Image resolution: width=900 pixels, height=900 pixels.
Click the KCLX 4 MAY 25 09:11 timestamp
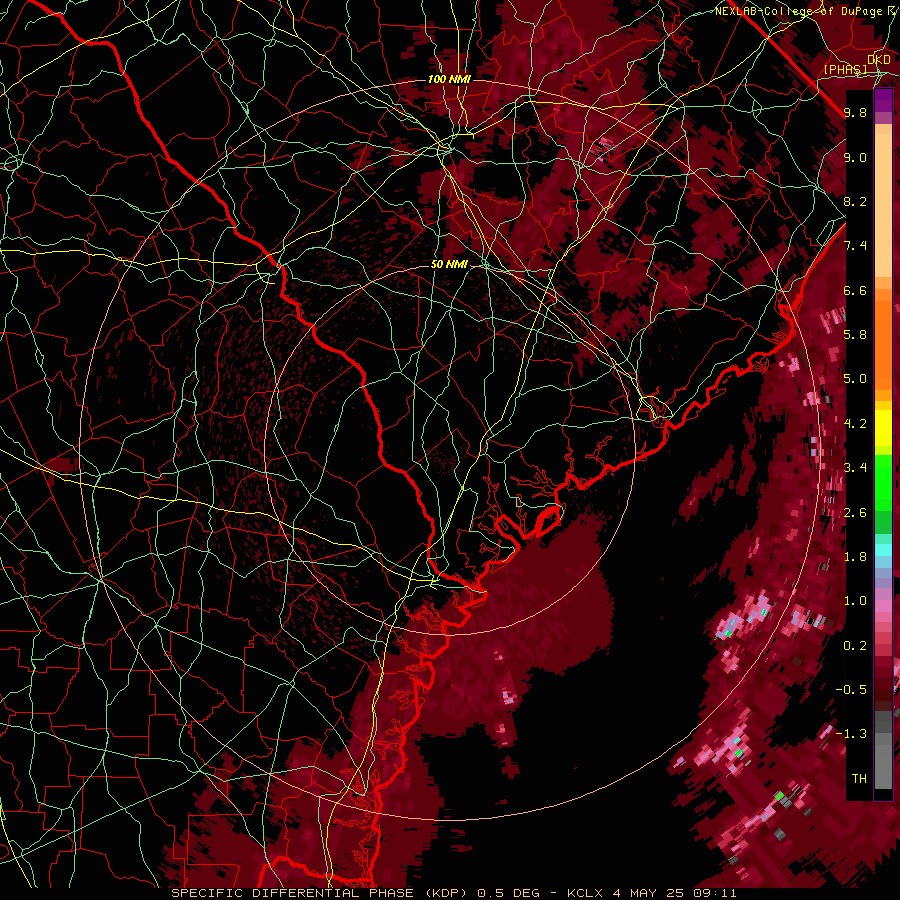pos(652,893)
